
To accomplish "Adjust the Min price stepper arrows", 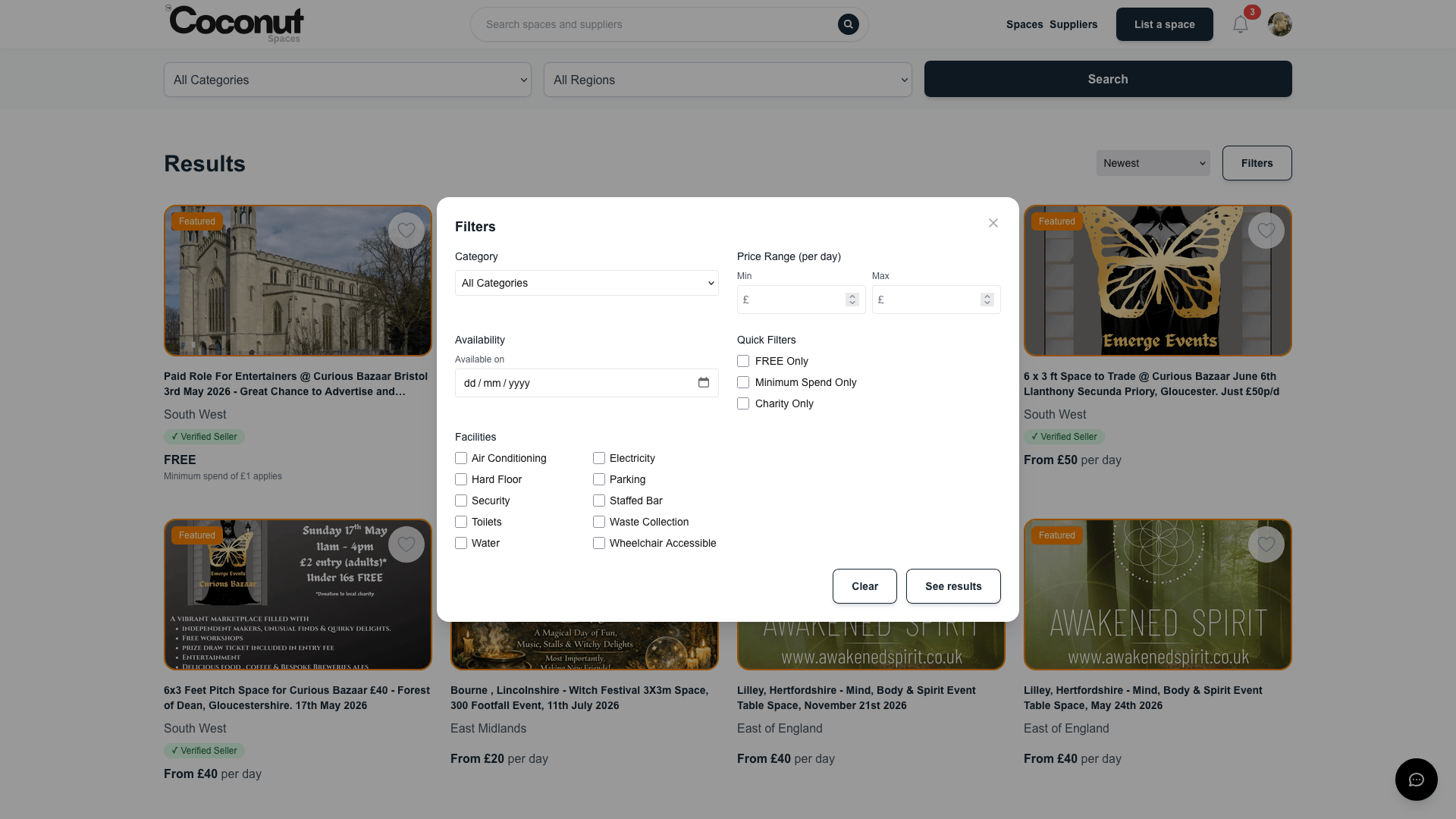I will pyautogui.click(x=852, y=300).
